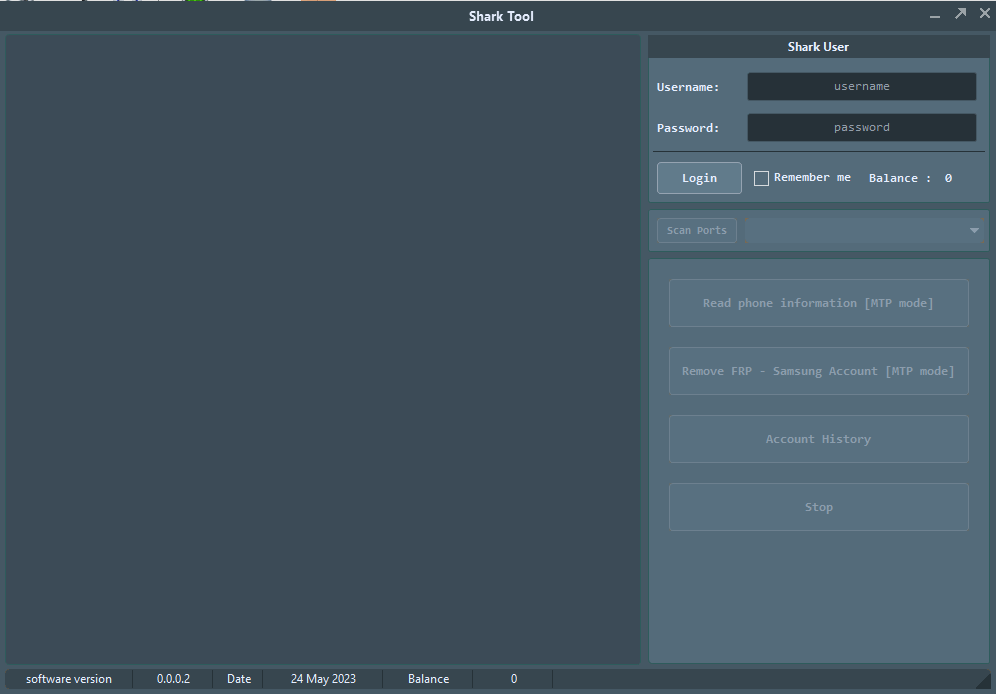Minimize the Shark Tool window
This screenshot has height=694, width=996.
click(x=935, y=16)
